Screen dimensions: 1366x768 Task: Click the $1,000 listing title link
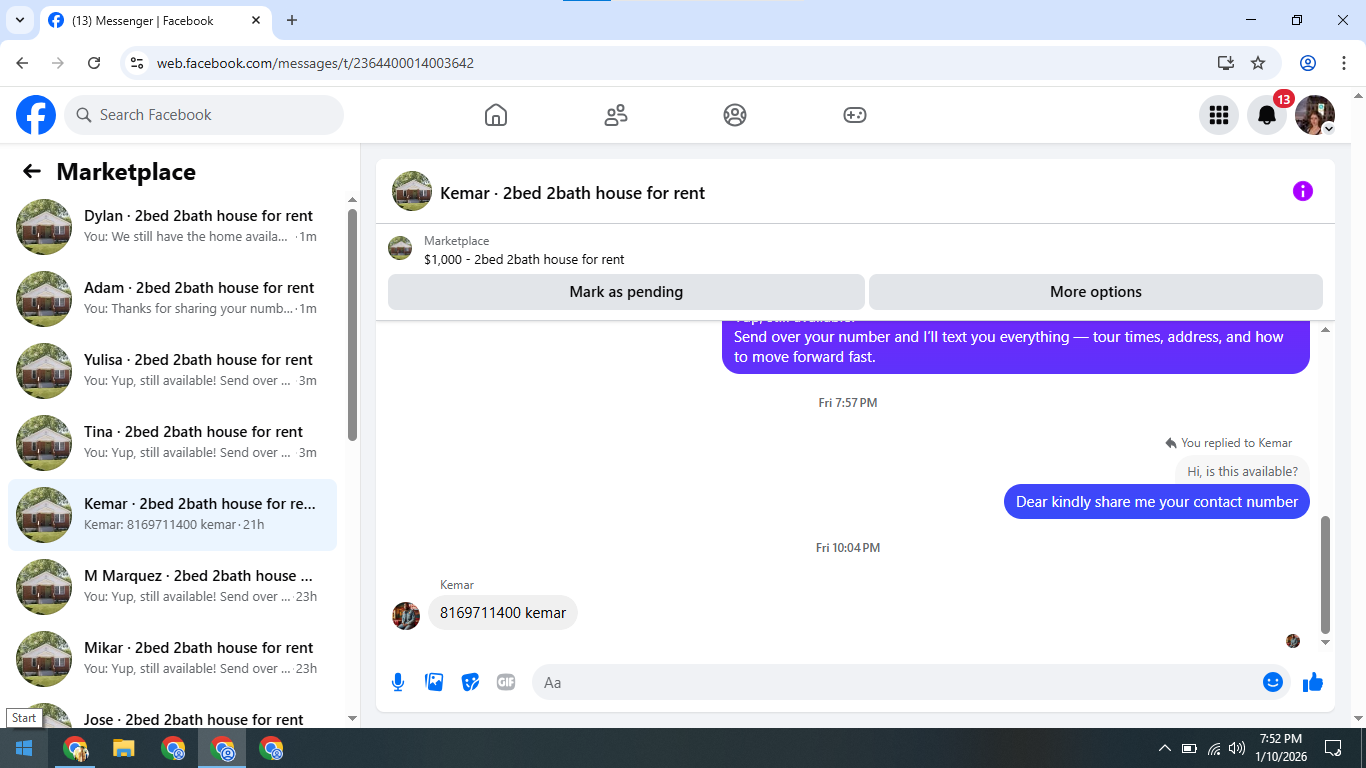click(524, 259)
